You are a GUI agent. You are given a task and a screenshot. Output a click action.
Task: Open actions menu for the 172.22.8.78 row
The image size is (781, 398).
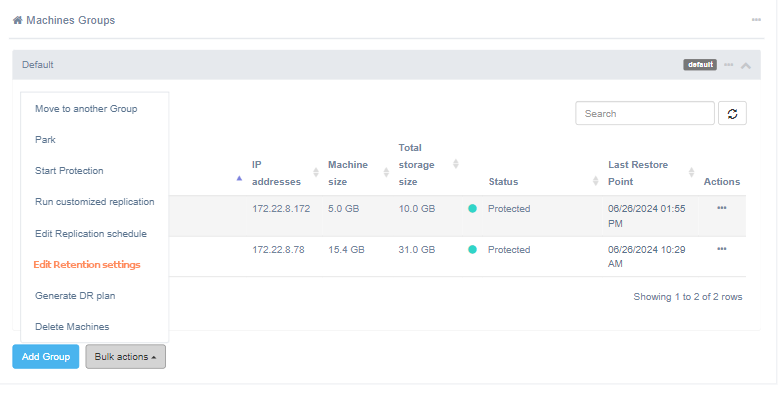coord(722,249)
